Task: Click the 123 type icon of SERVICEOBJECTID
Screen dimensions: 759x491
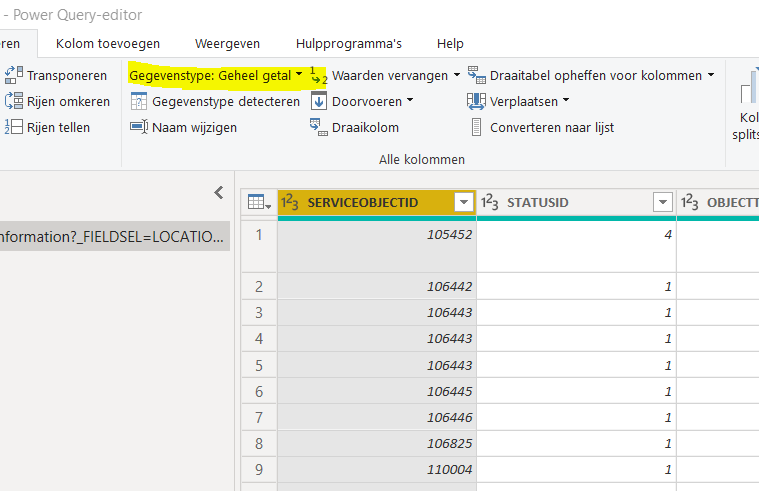Action: [x=289, y=202]
